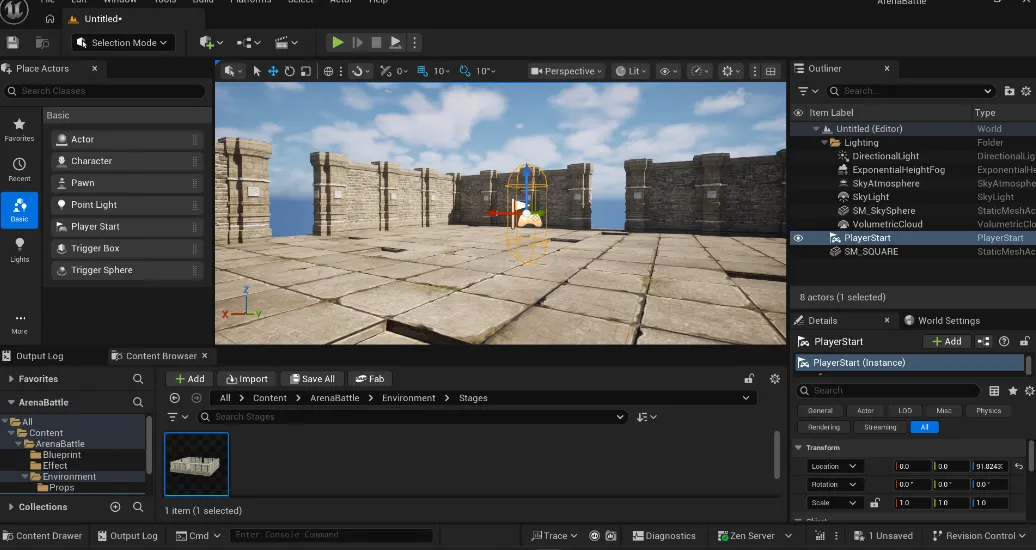Open the Recent category in Place Actors
The height and width of the screenshot is (550, 1036).
(x=19, y=169)
